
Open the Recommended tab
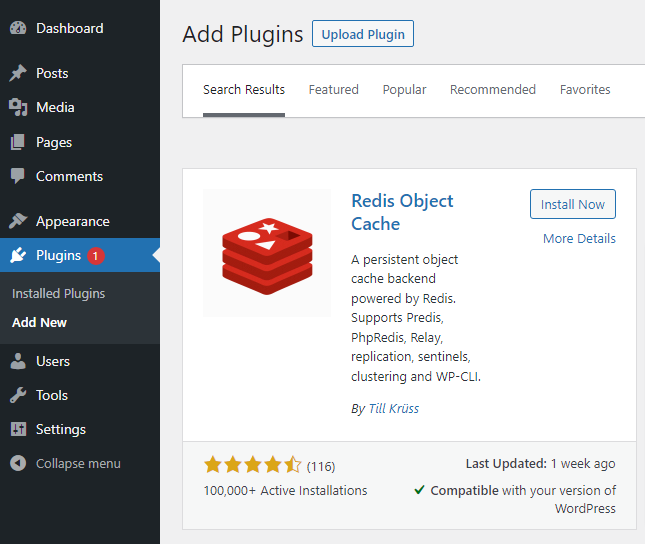492,89
